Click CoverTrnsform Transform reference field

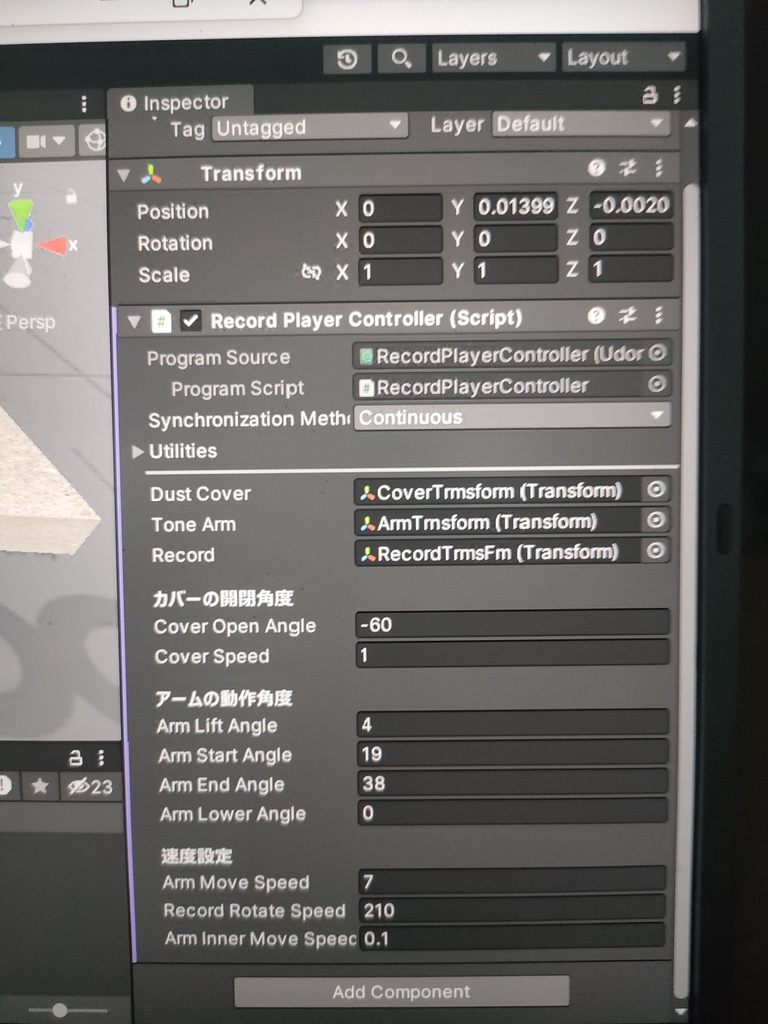(500, 491)
